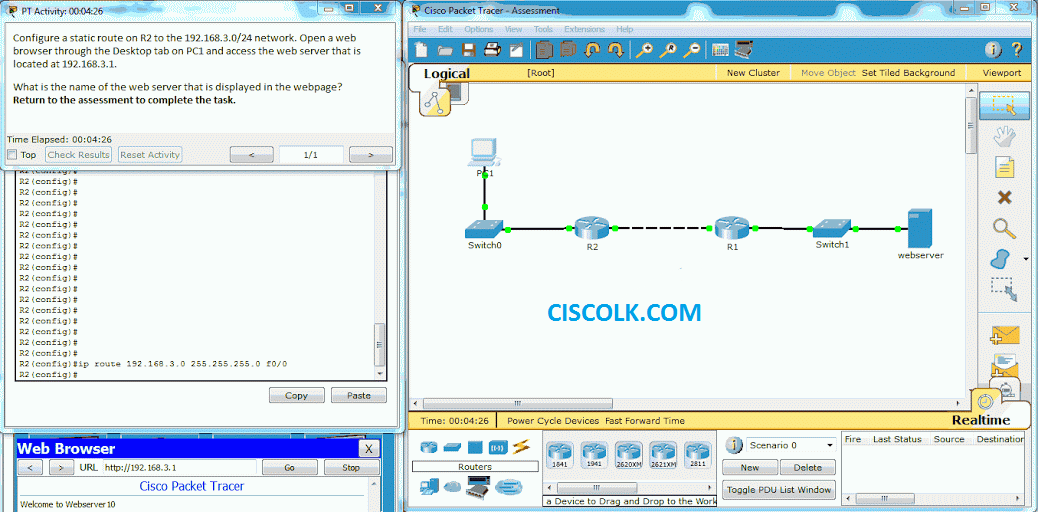Click the Print icon in toolbar
Image resolution: width=1038 pixels, height=512 pixels.
coord(492,50)
